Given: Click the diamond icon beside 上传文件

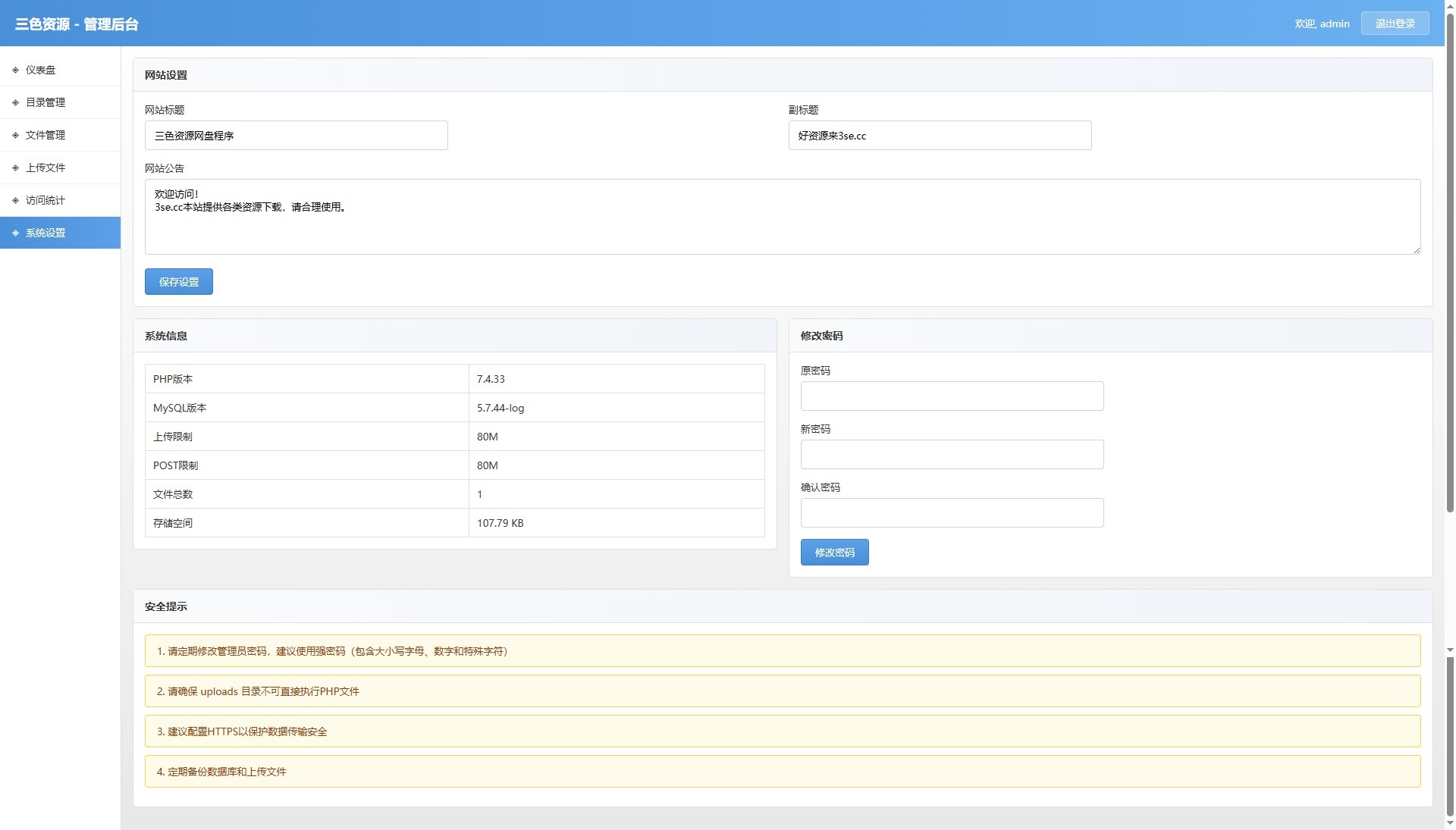Looking at the screenshot, I should point(15,168).
